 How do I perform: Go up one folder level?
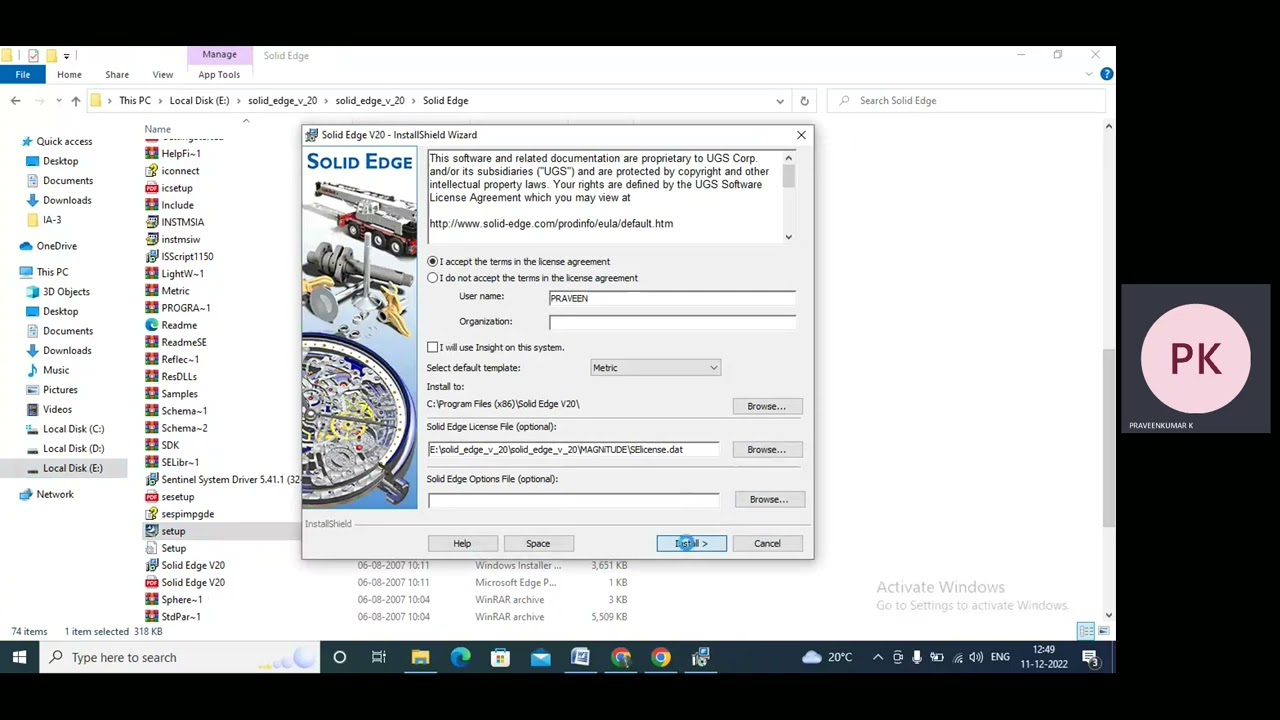coord(75,100)
